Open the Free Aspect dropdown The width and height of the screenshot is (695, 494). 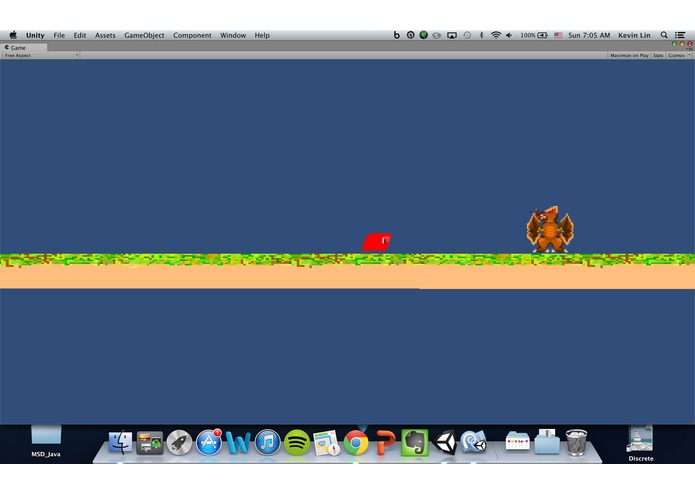(41, 55)
